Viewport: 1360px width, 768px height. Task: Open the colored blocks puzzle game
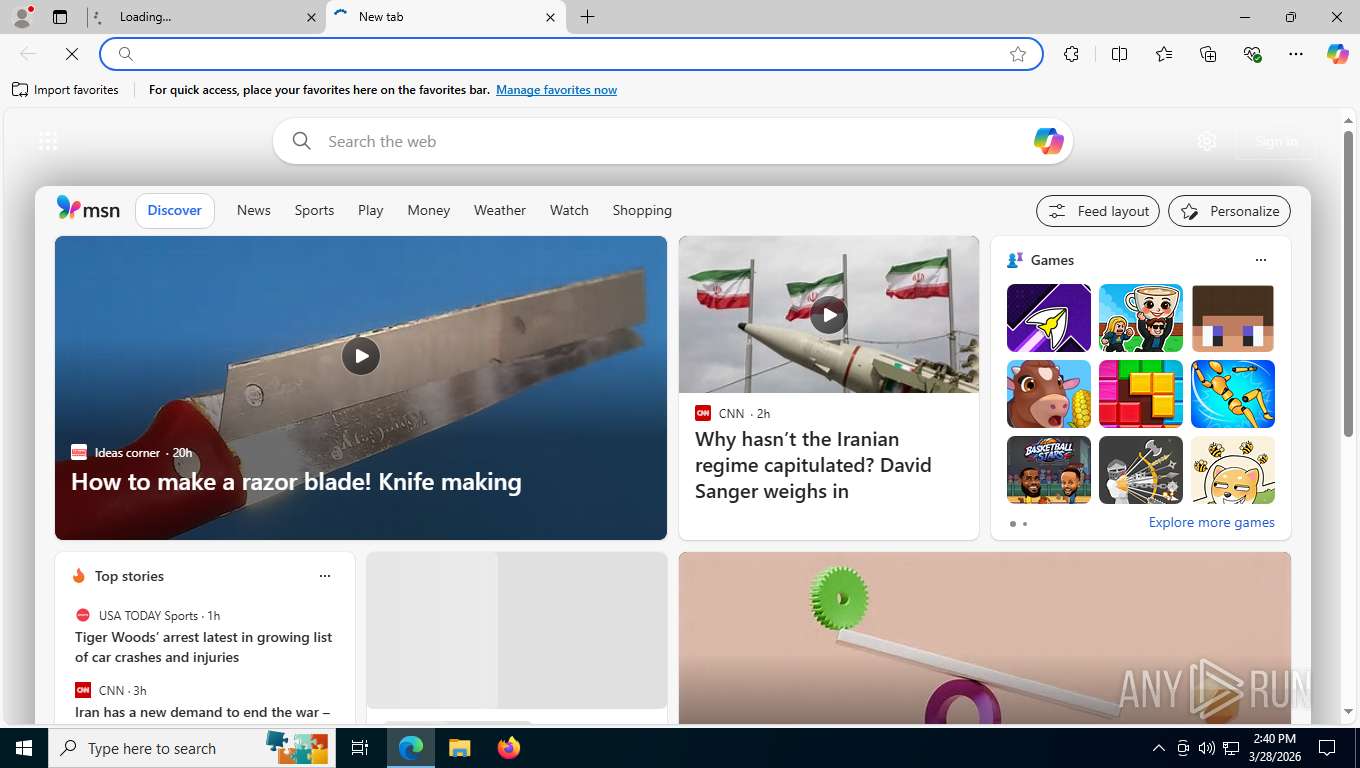coord(1141,394)
